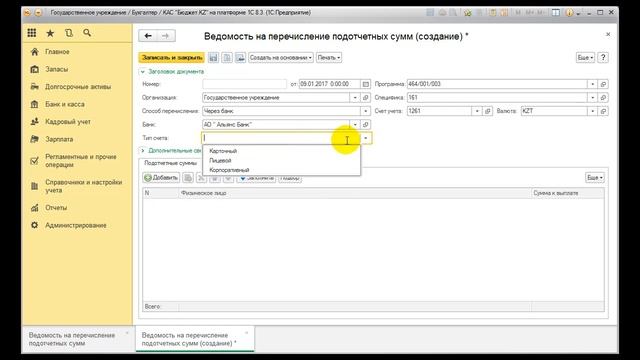Open the calendar picker for the date
640x360 pixels.
pyautogui.click(x=366, y=84)
